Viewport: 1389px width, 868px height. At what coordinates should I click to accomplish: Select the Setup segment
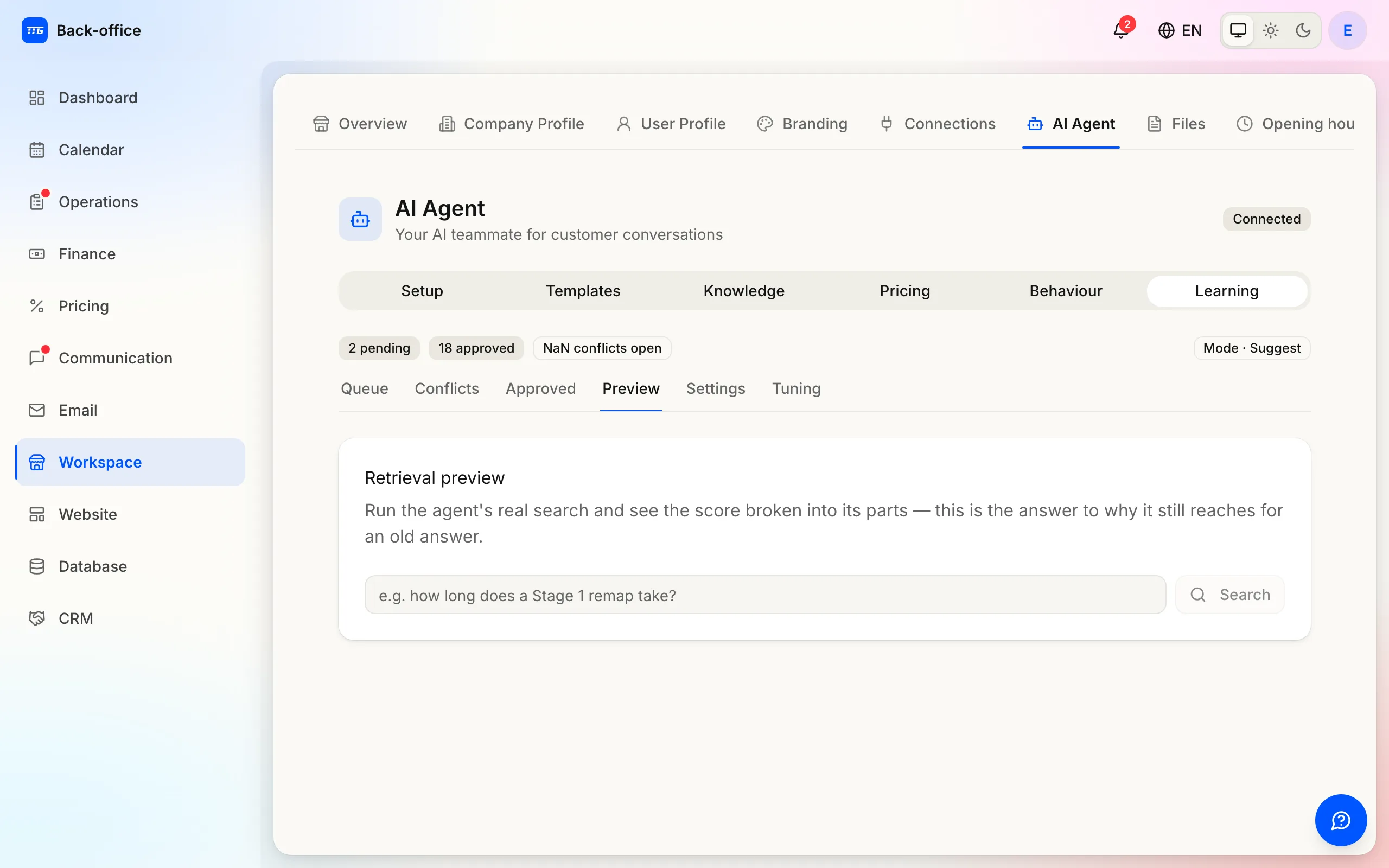tap(422, 291)
